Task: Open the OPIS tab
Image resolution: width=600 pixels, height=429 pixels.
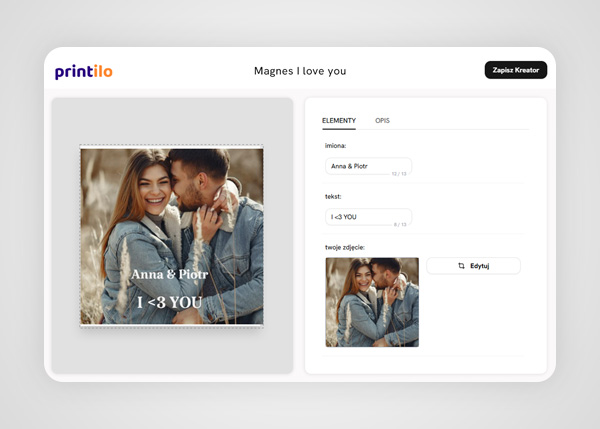Action: 382,121
